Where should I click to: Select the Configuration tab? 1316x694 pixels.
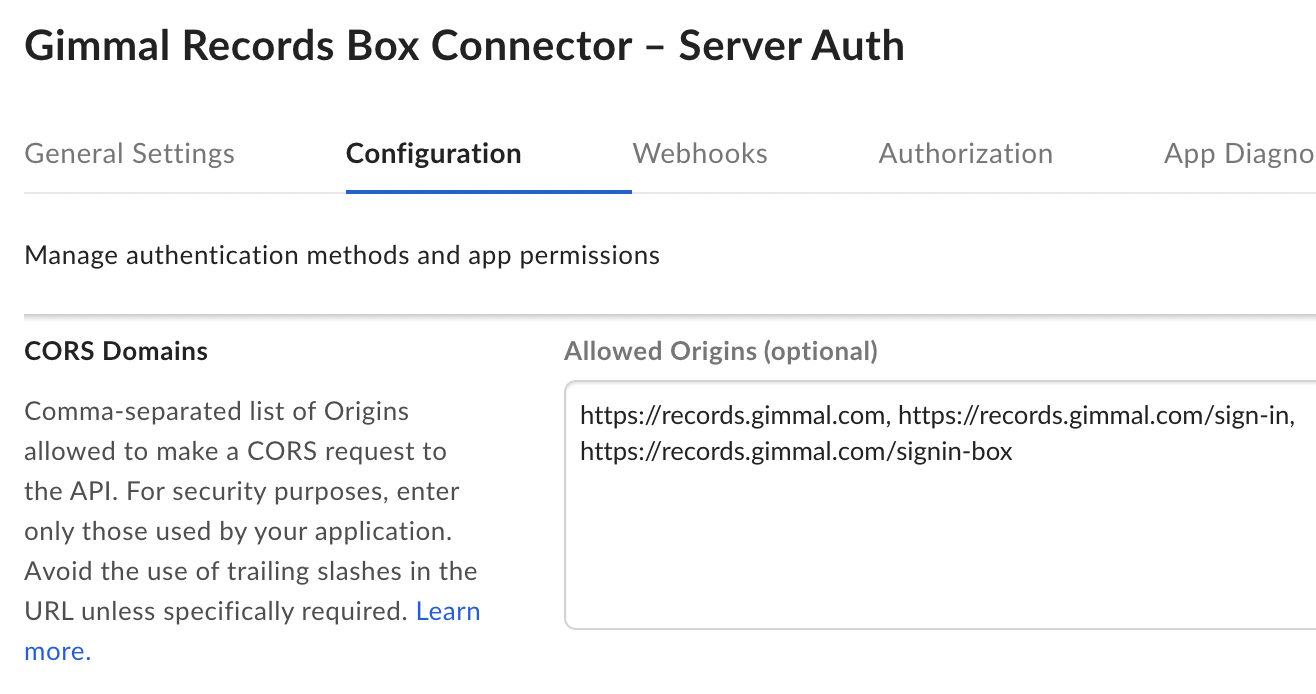click(x=433, y=154)
